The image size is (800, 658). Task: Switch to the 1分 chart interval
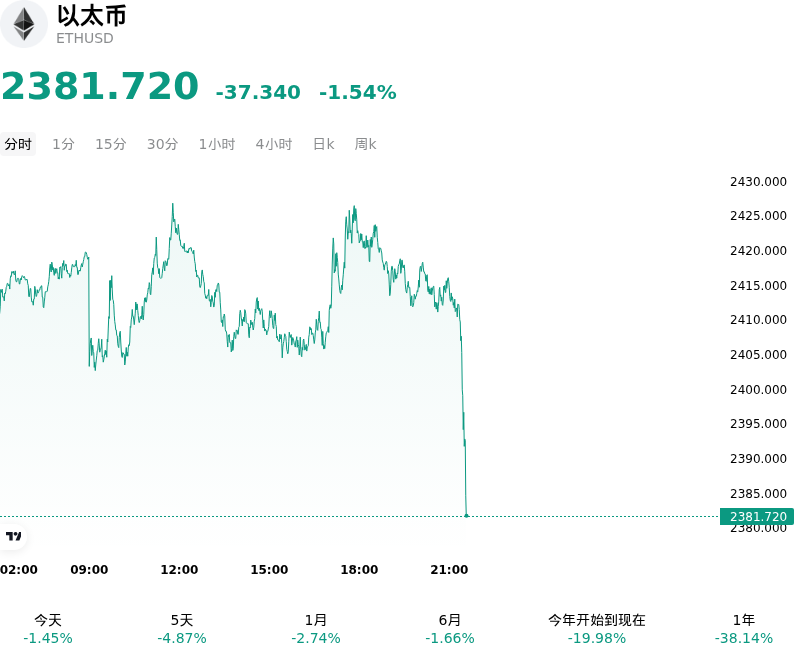[63, 144]
